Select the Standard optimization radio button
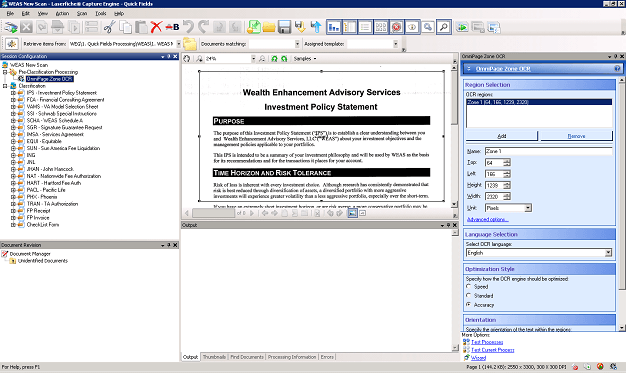 click(x=469, y=296)
